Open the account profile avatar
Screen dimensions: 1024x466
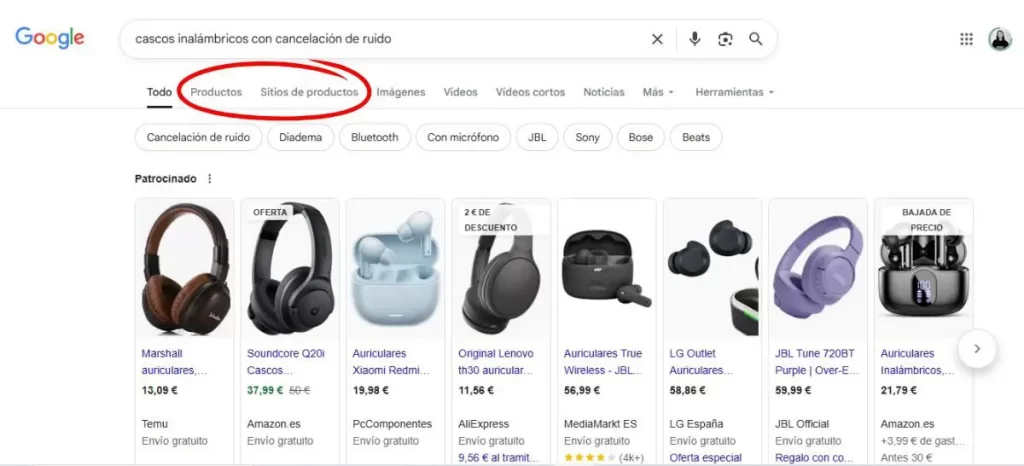(1000, 39)
